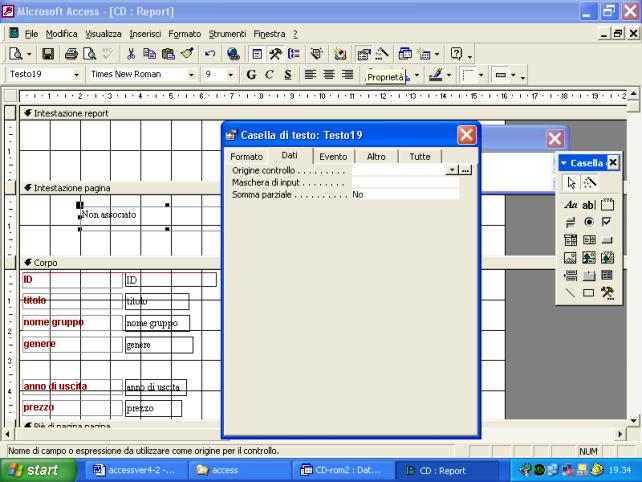
Task: Open the line color dropdown arrow
Action: [449, 75]
